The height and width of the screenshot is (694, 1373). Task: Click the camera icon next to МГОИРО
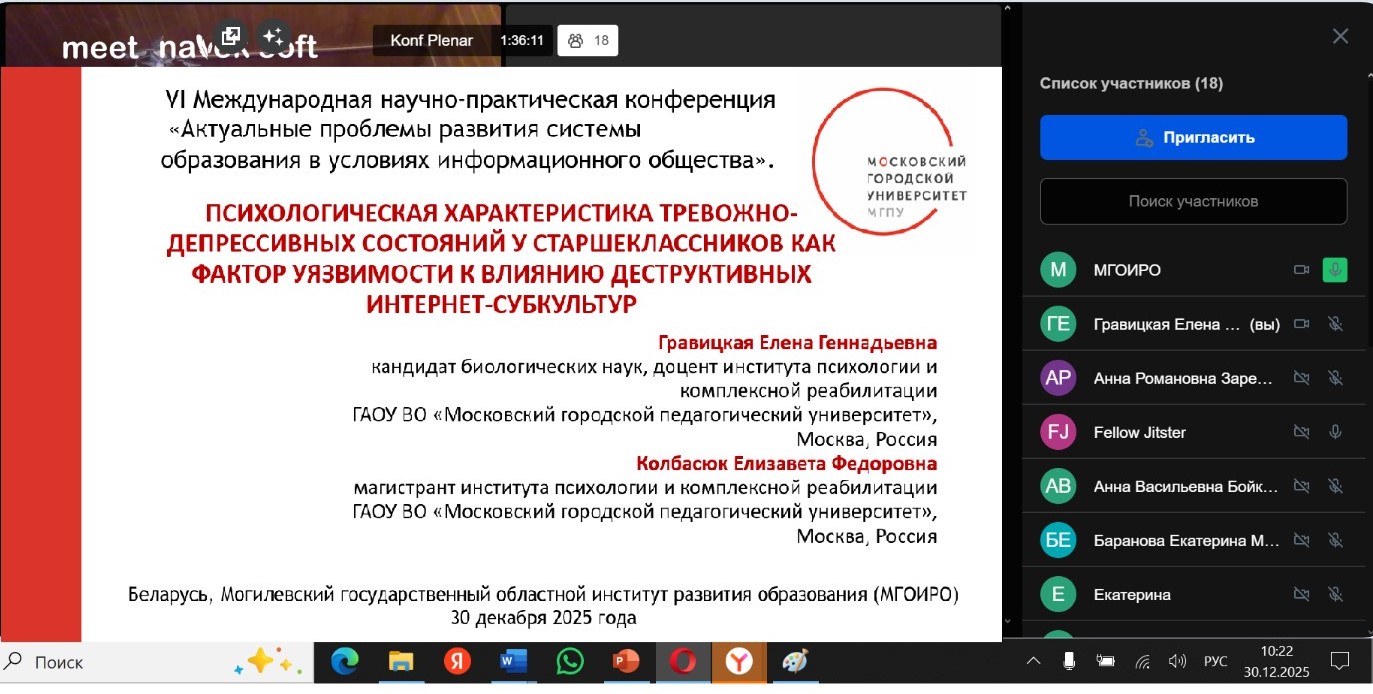[1301, 270]
